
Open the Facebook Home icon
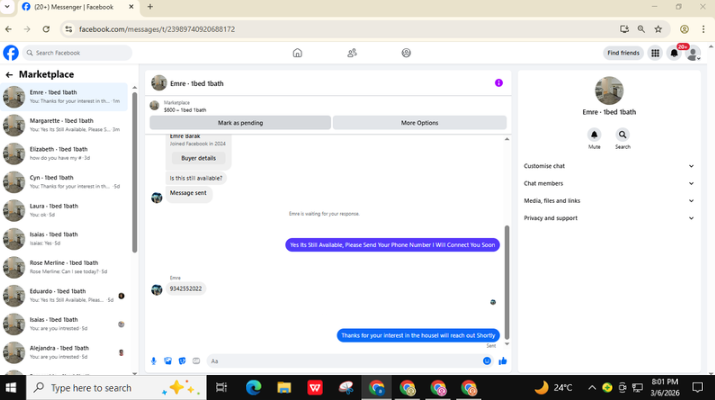click(297, 53)
